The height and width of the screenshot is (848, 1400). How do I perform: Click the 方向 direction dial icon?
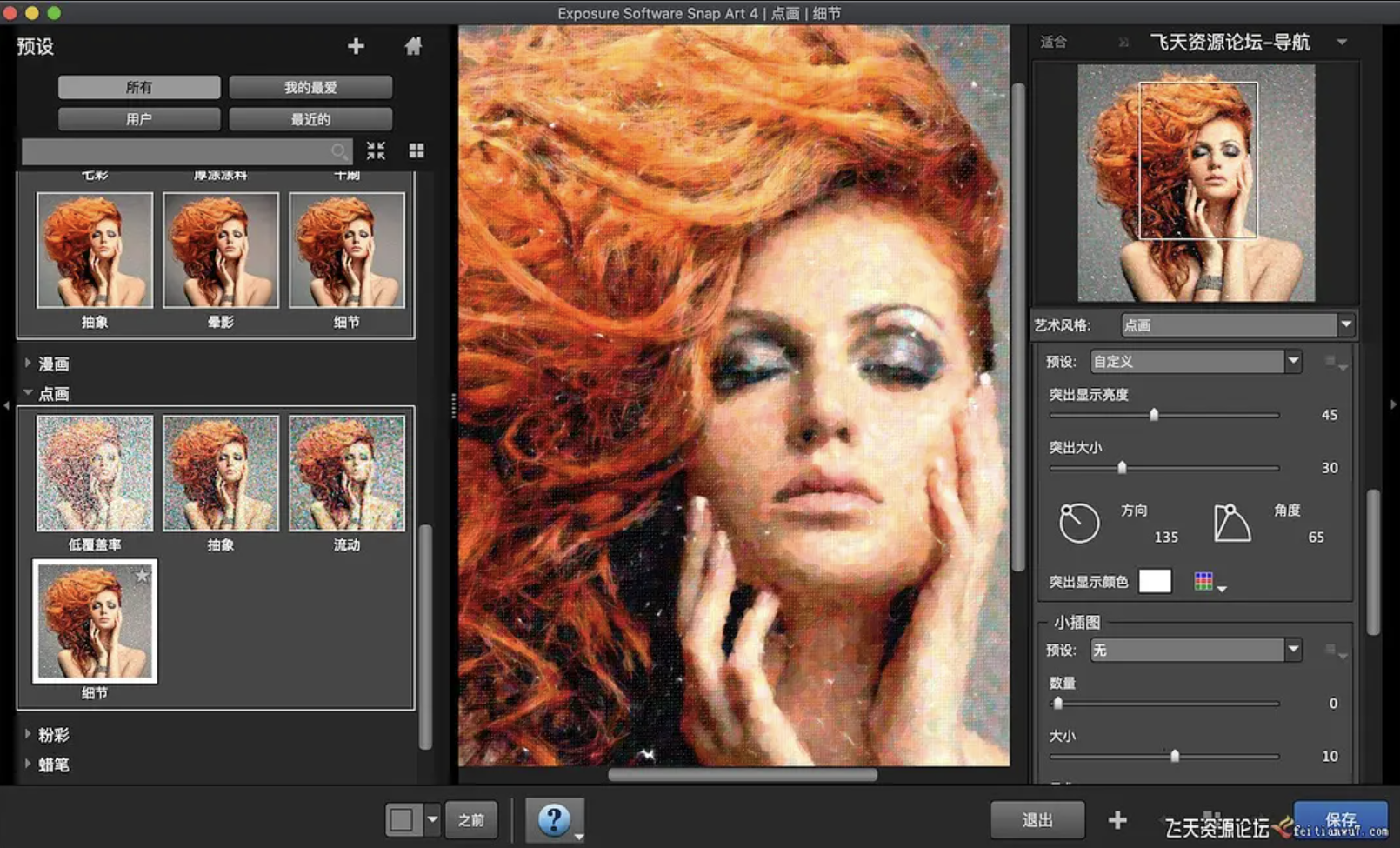[x=1079, y=524]
